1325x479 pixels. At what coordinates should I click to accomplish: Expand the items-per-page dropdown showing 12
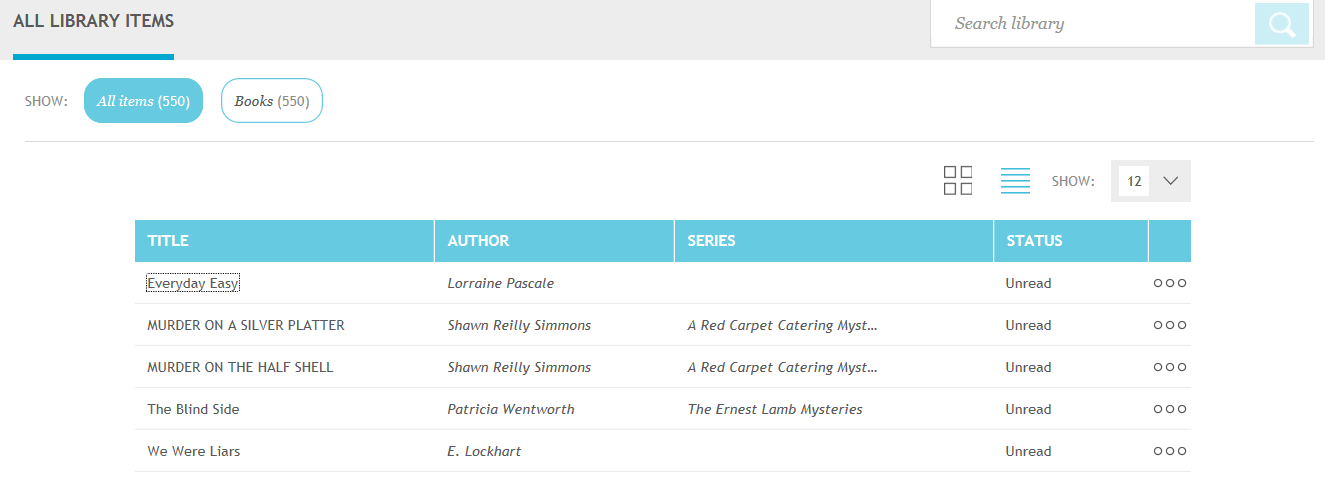(x=1150, y=181)
